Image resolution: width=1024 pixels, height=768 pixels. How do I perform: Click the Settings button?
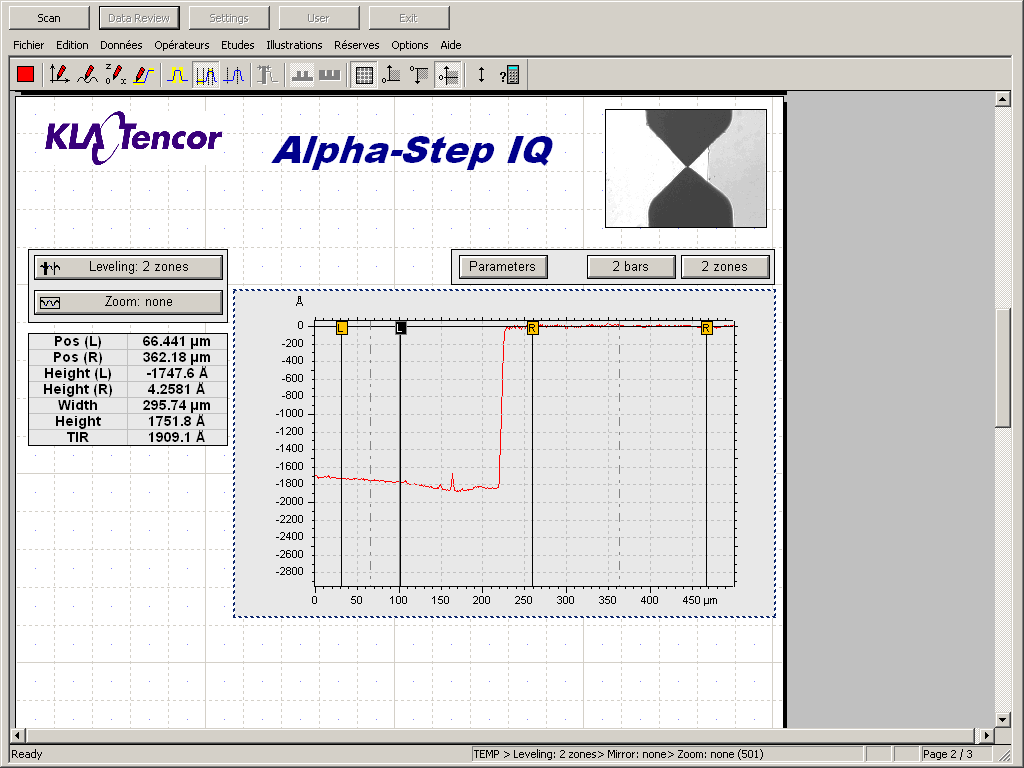click(x=229, y=18)
